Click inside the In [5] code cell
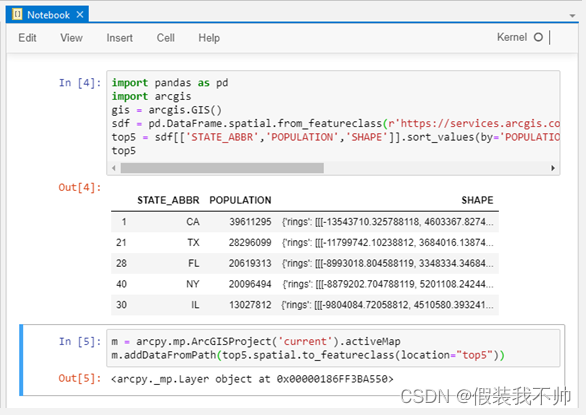586x415 pixels. coord(333,348)
